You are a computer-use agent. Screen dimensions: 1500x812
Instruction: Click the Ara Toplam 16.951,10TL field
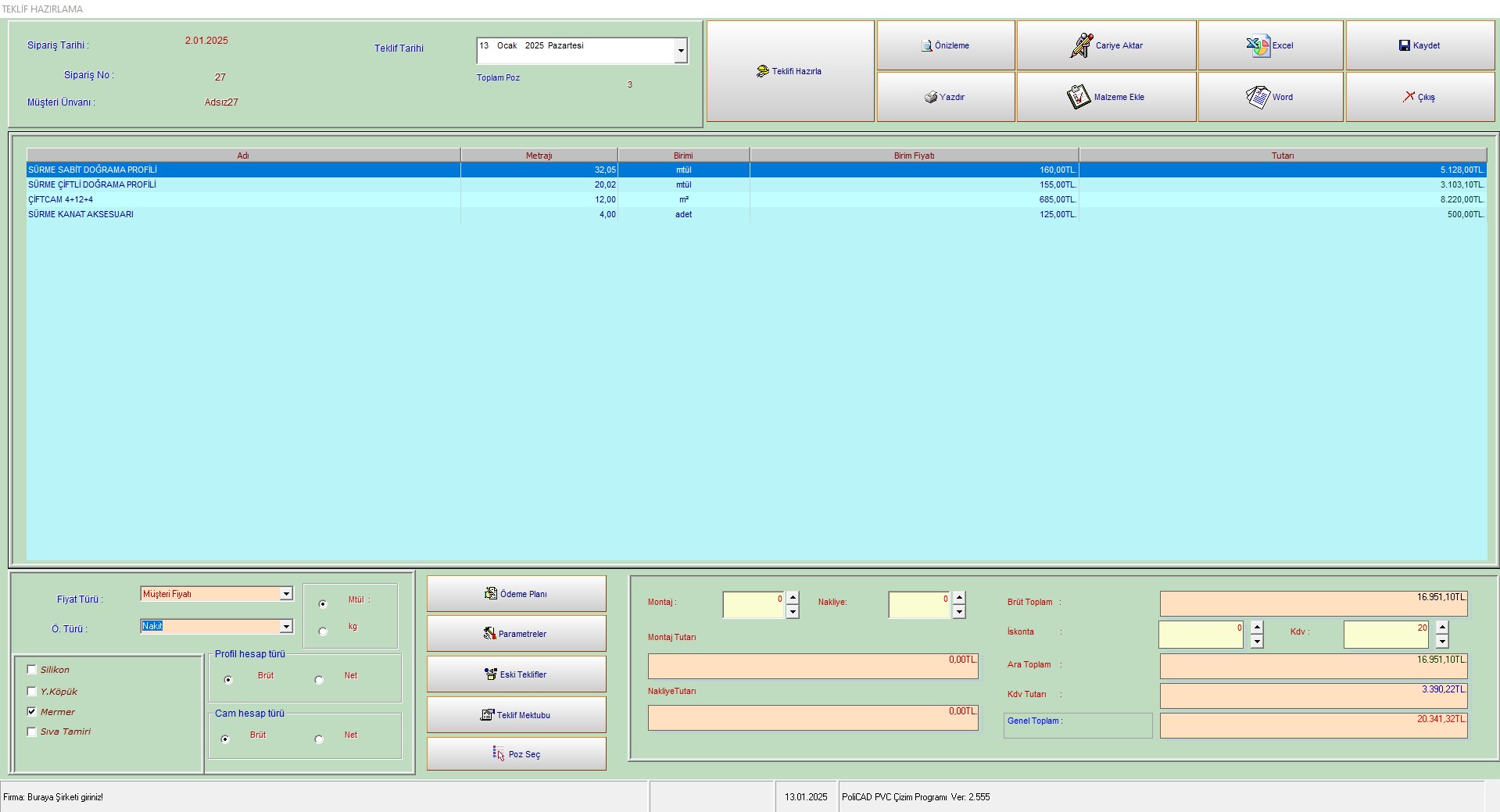click(x=1313, y=666)
